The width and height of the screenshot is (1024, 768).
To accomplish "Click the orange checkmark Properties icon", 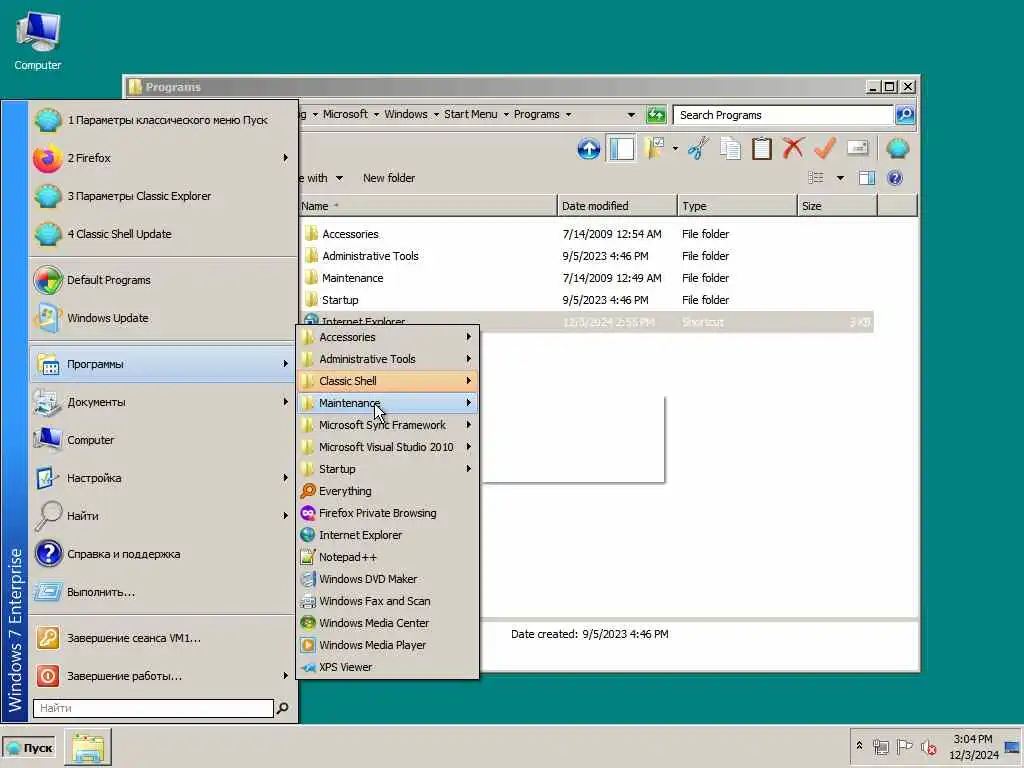I will coord(825,149).
